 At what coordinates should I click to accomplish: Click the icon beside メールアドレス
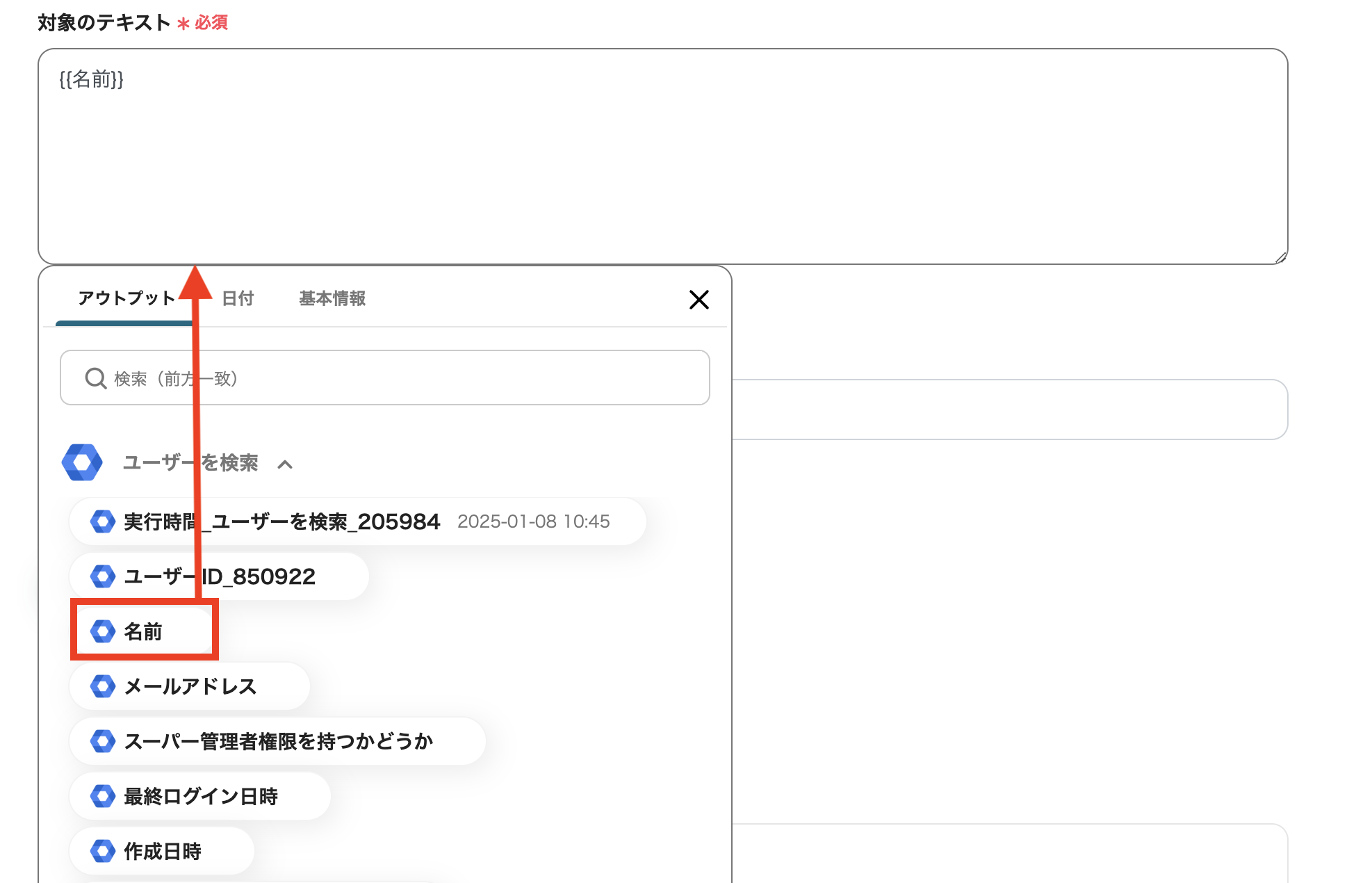click(x=103, y=686)
